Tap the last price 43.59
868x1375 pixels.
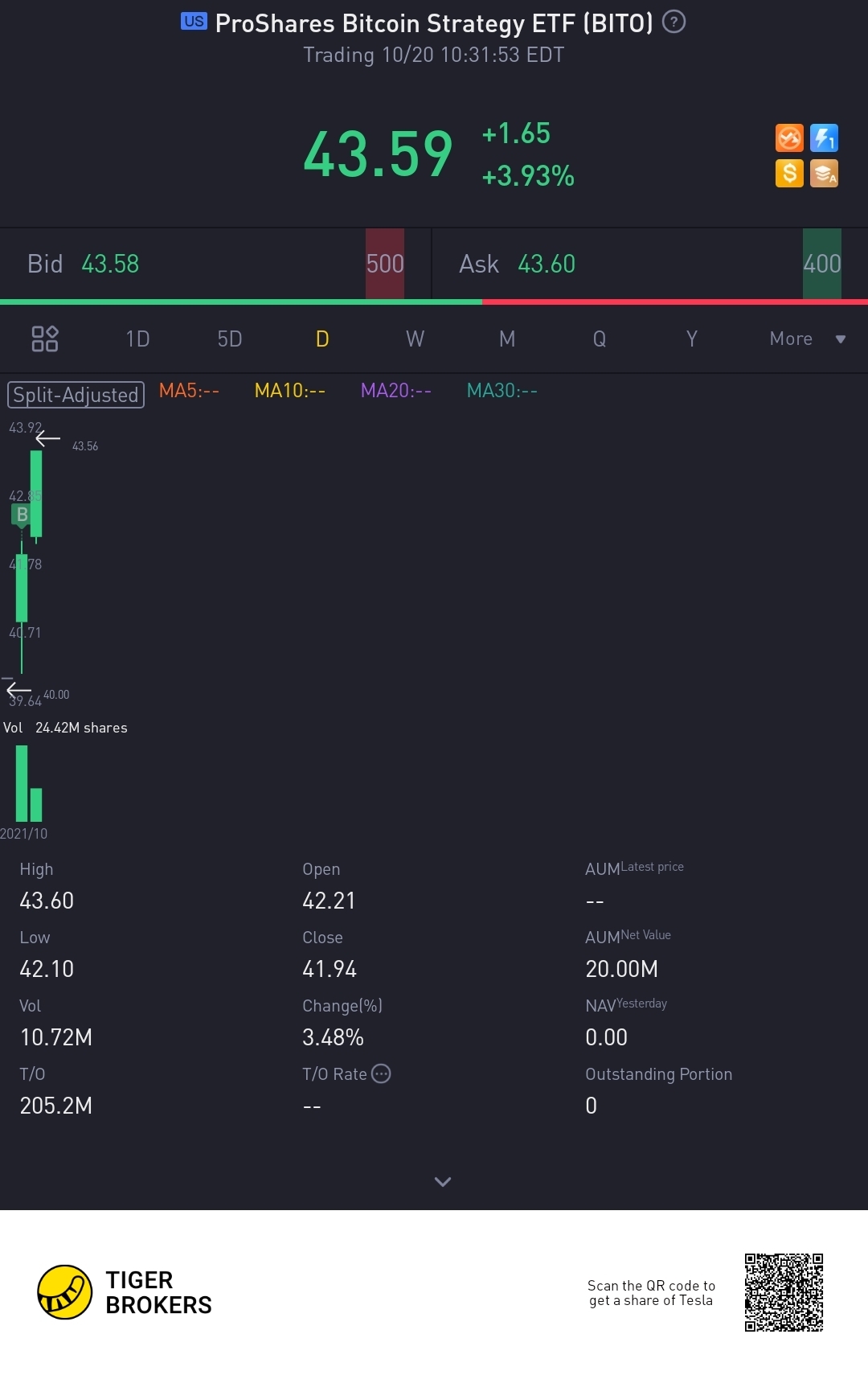tap(378, 154)
